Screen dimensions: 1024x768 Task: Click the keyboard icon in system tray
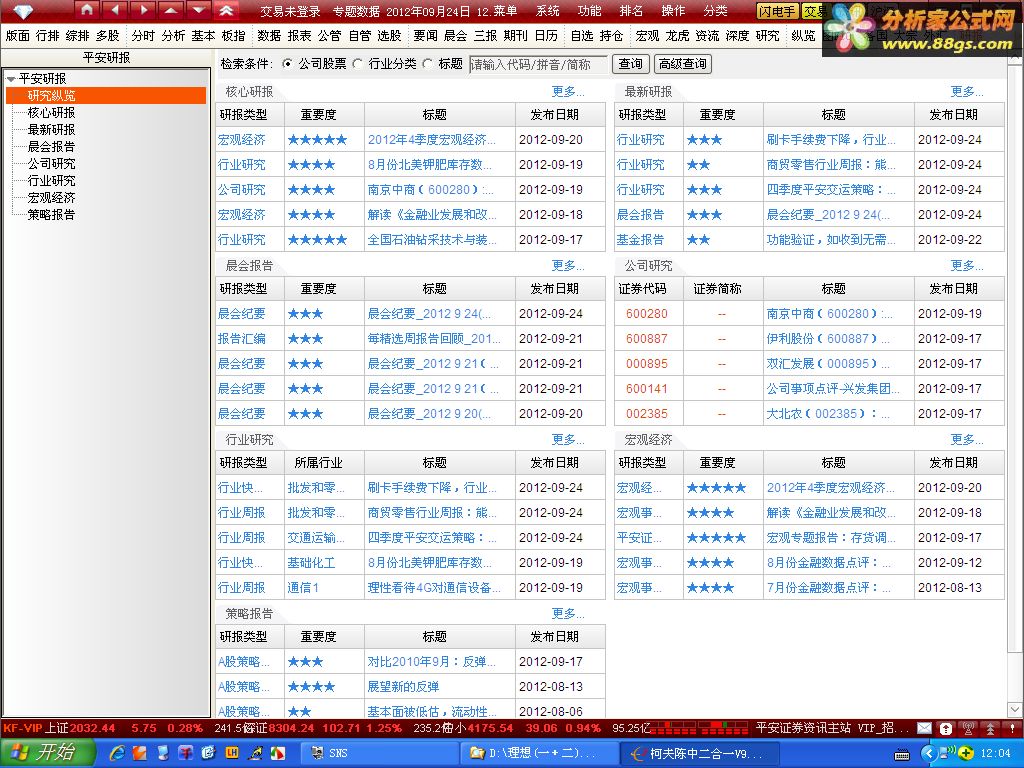[902, 754]
